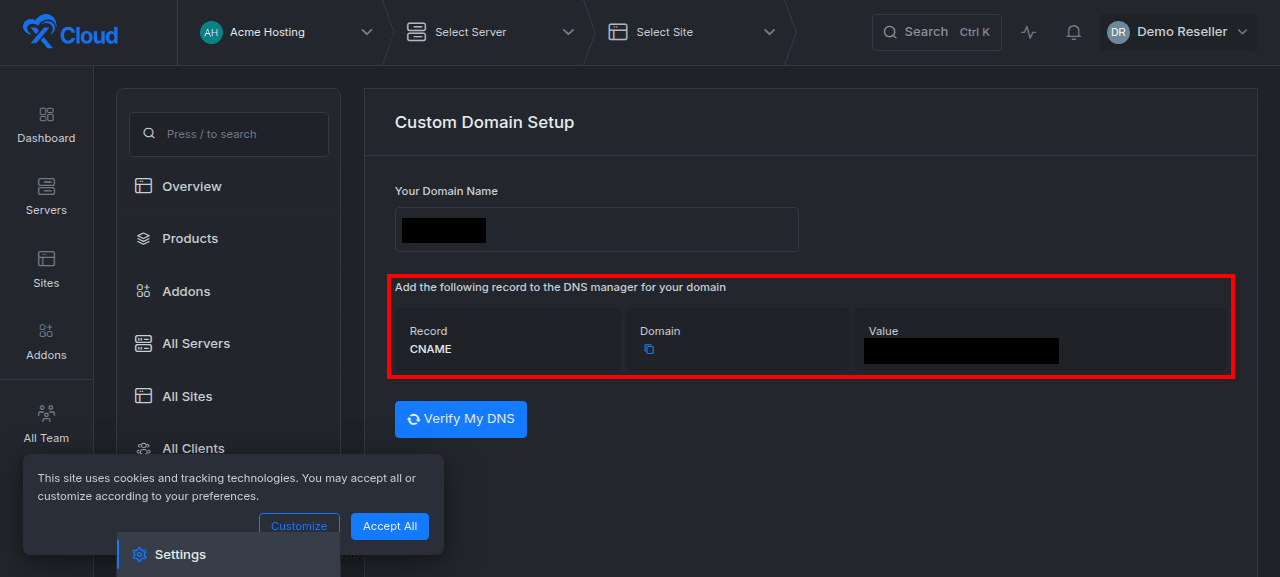This screenshot has width=1280, height=577.
Task: Open the All Team icon in the left rail
Action: click(x=46, y=413)
